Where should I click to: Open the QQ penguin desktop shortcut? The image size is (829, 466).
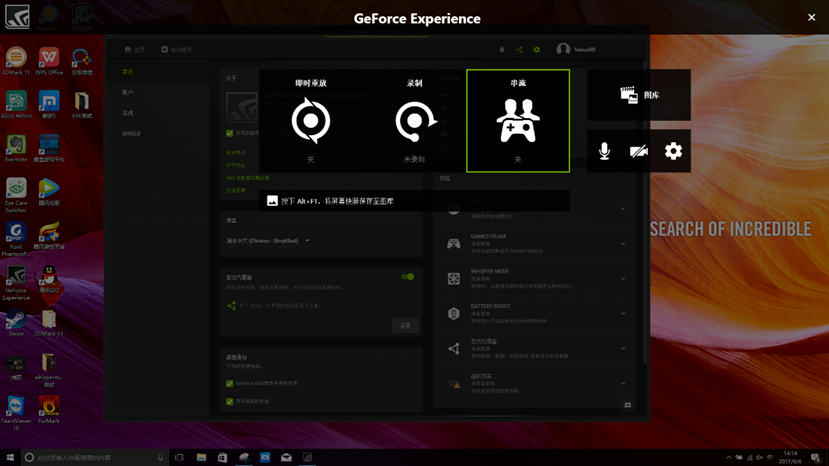(49, 279)
